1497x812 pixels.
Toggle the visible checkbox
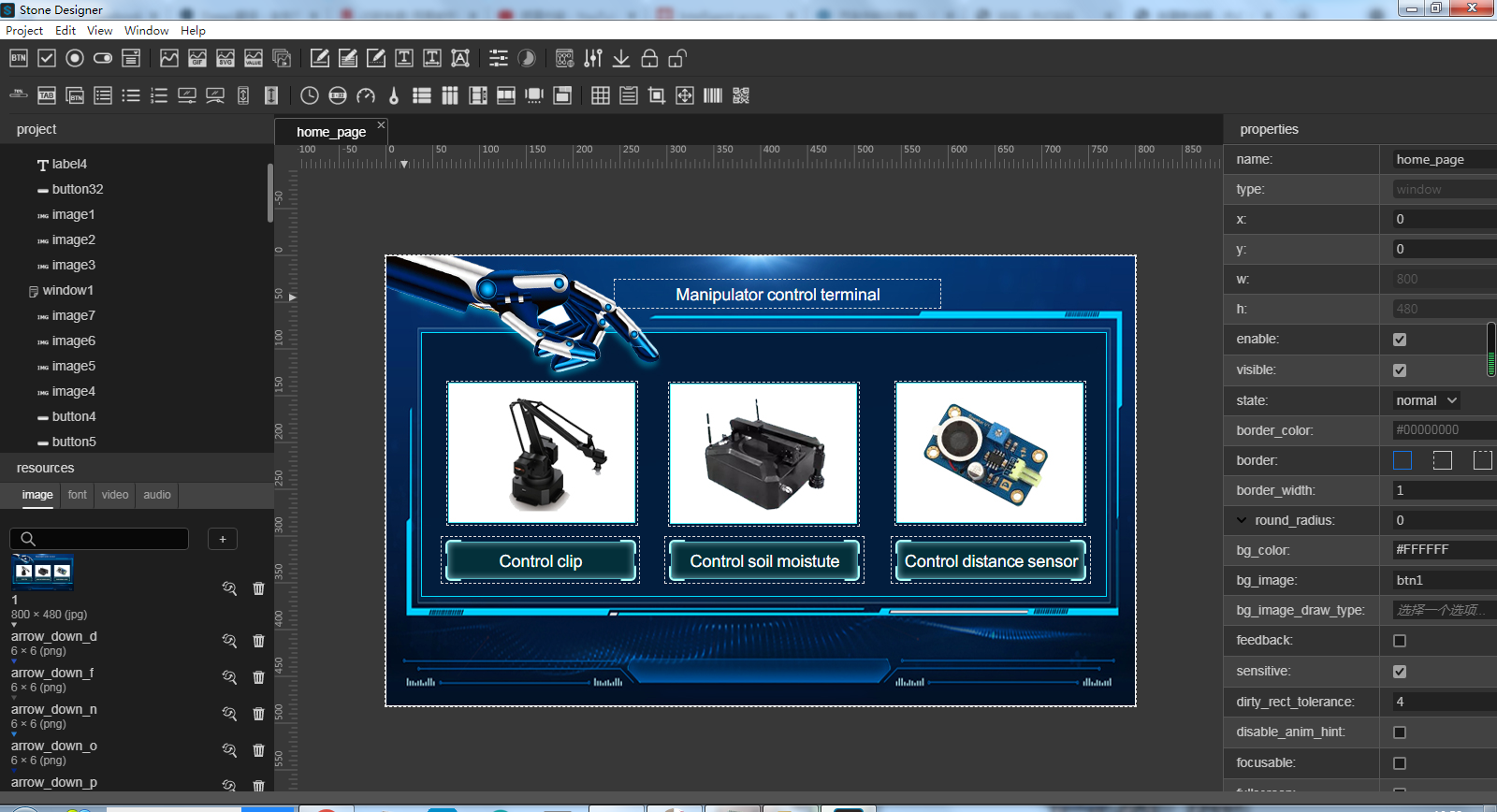1400,370
